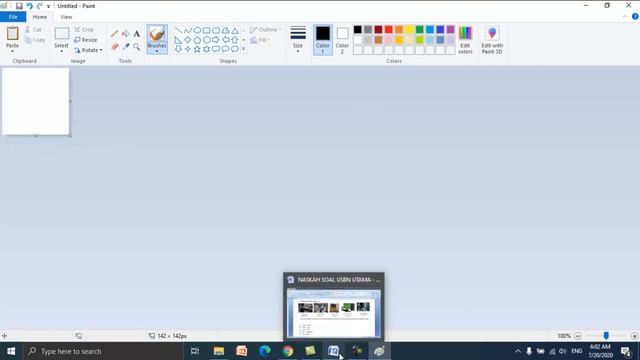Click the Copy button
640x360 pixels.
(35, 40)
